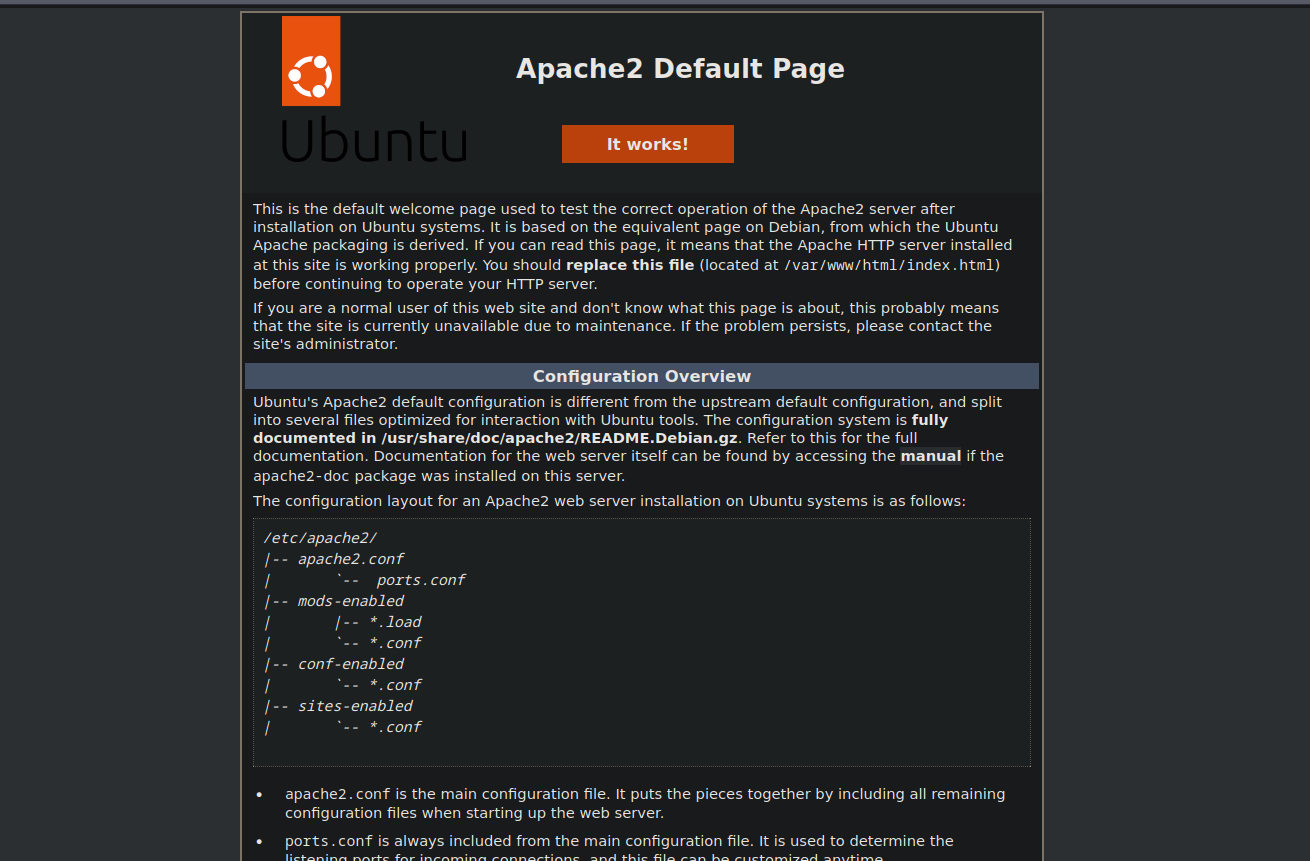The width and height of the screenshot is (1310, 861).
Task: Click the "|-- mods-enabled" tree line
Action: 334,601
